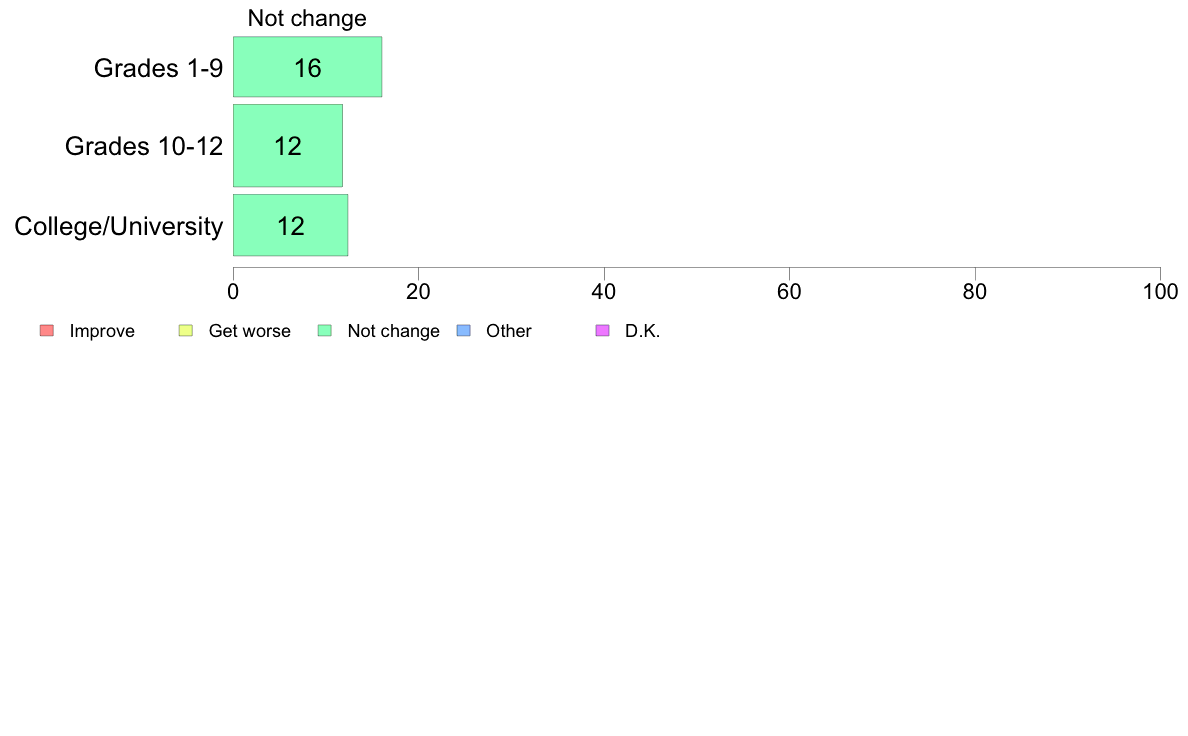This screenshot has height=736, width=1188.
Task: Select the Improve legend label
Action: 102,331
